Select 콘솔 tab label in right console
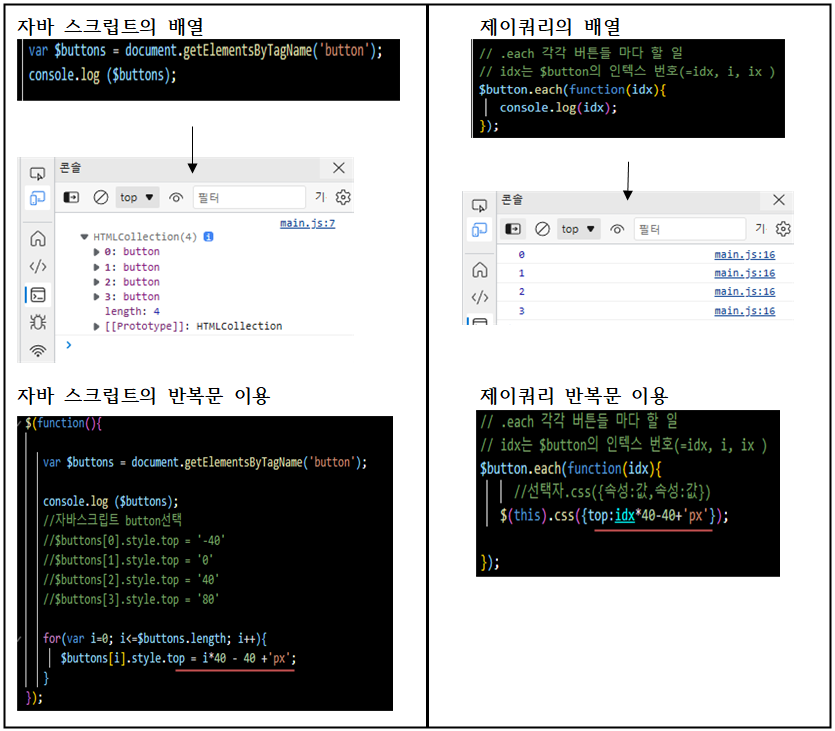Image resolution: width=835 pixels, height=731 pixels. 512,200
